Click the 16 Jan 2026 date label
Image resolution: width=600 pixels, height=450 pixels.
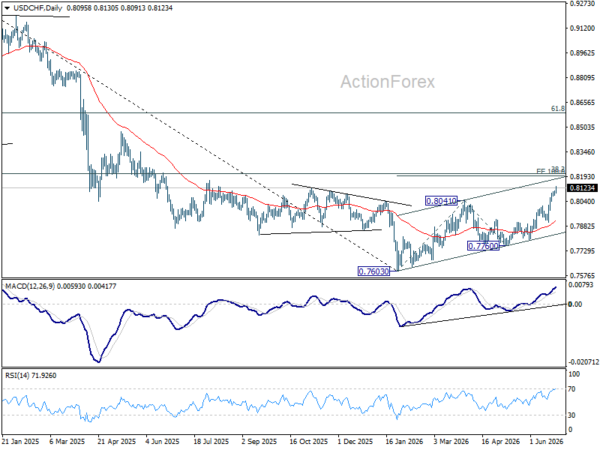click(x=404, y=442)
